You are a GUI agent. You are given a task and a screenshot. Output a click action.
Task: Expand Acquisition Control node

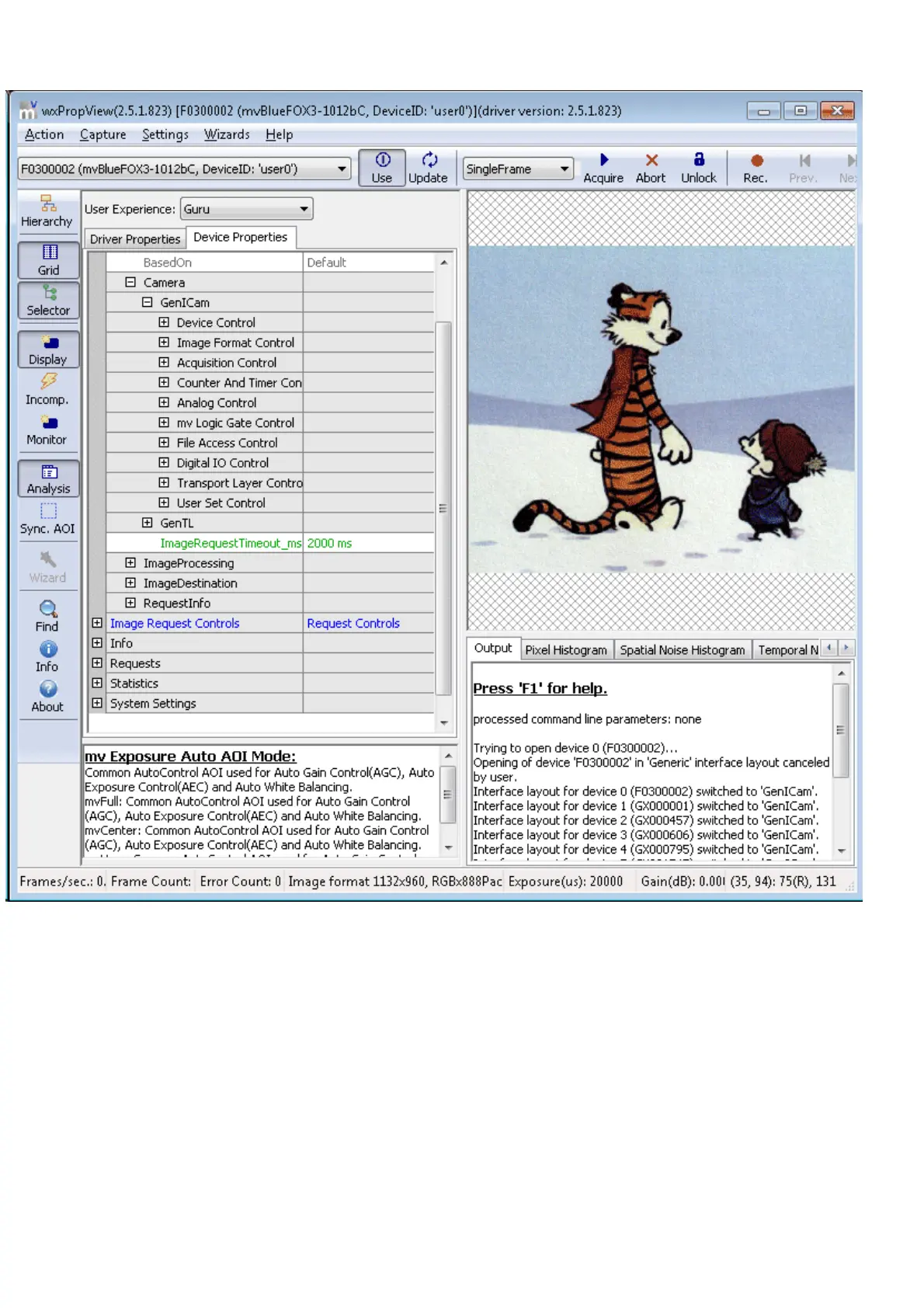pyautogui.click(x=164, y=362)
